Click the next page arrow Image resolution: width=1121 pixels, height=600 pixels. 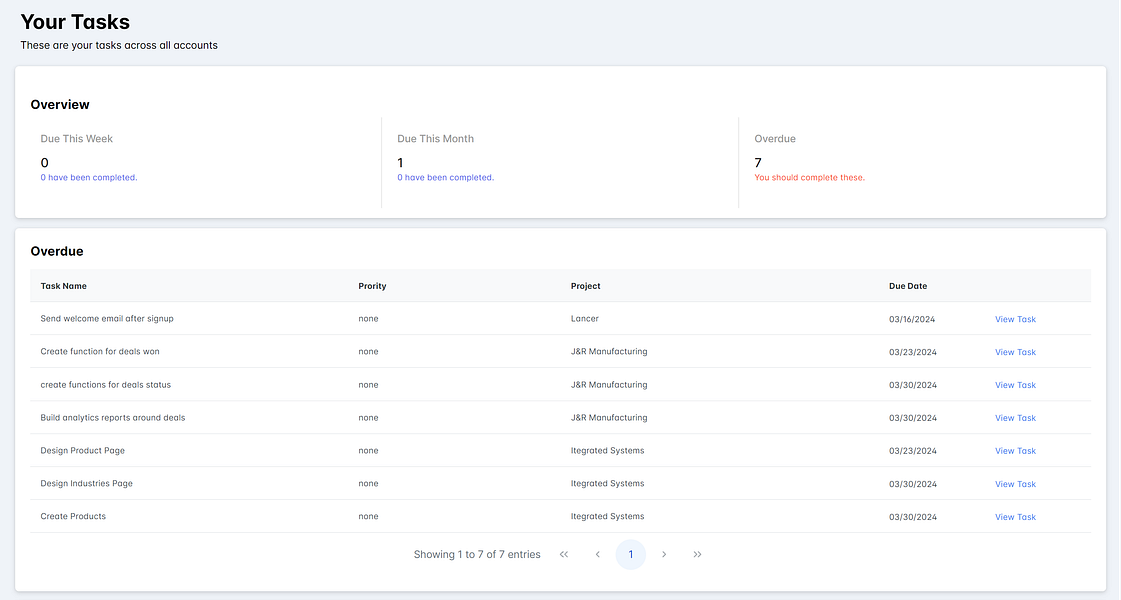pos(664,554)
